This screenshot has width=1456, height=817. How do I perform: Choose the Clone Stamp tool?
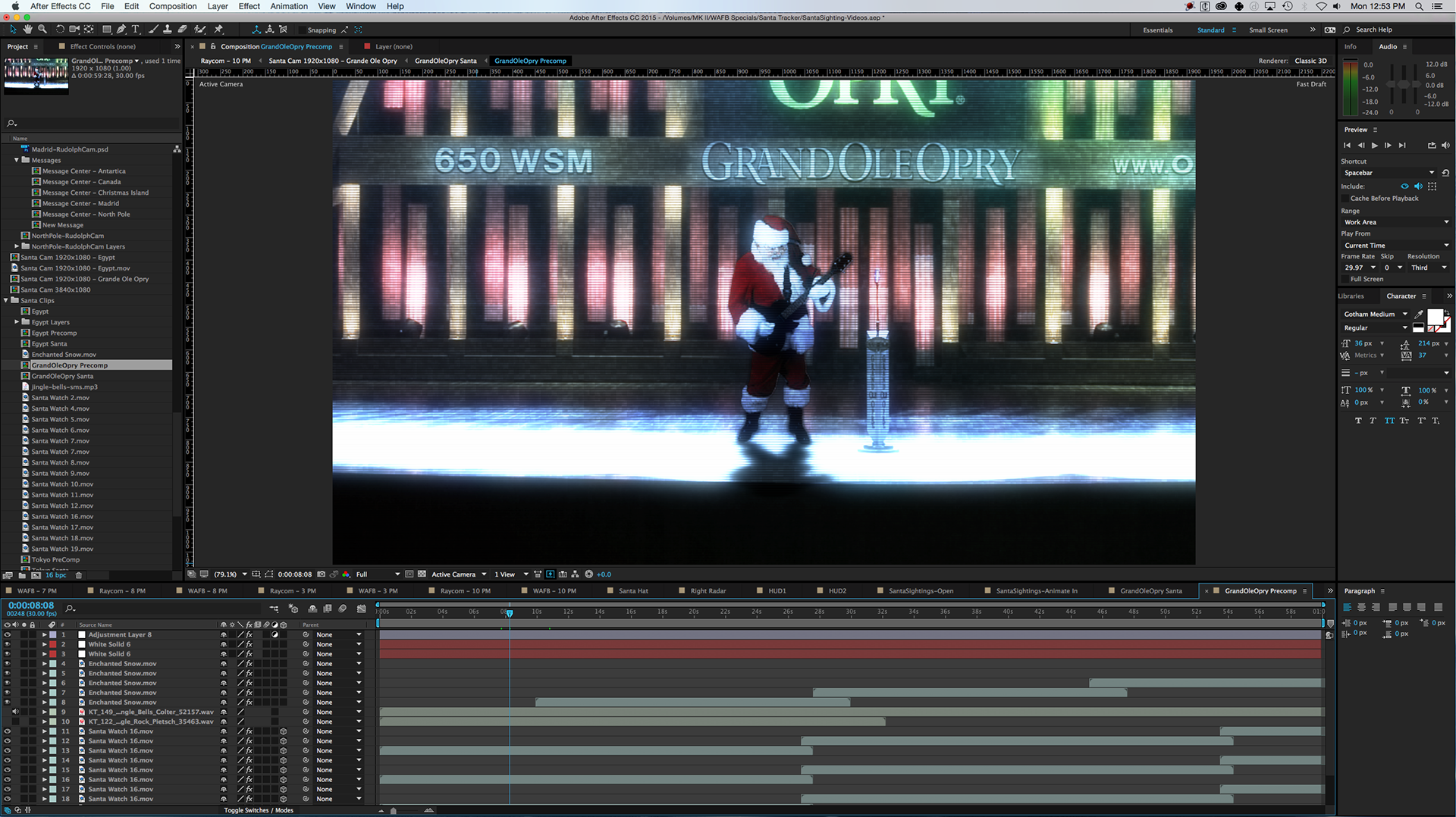pyautogui.click(x=168, y=30)
